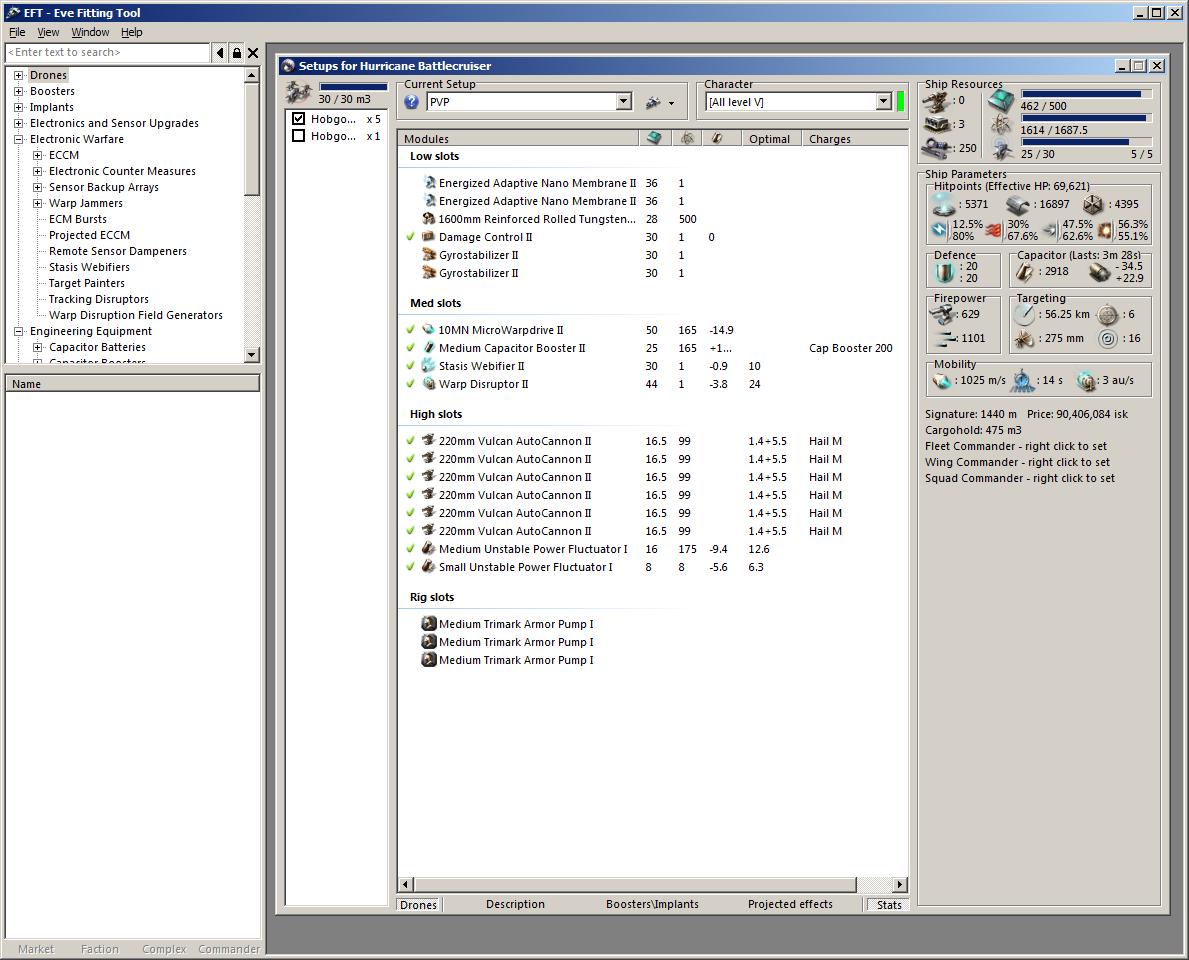1189x960 pixels.
Task: Open the Character All level V dropdown
Action: [883, 102]
